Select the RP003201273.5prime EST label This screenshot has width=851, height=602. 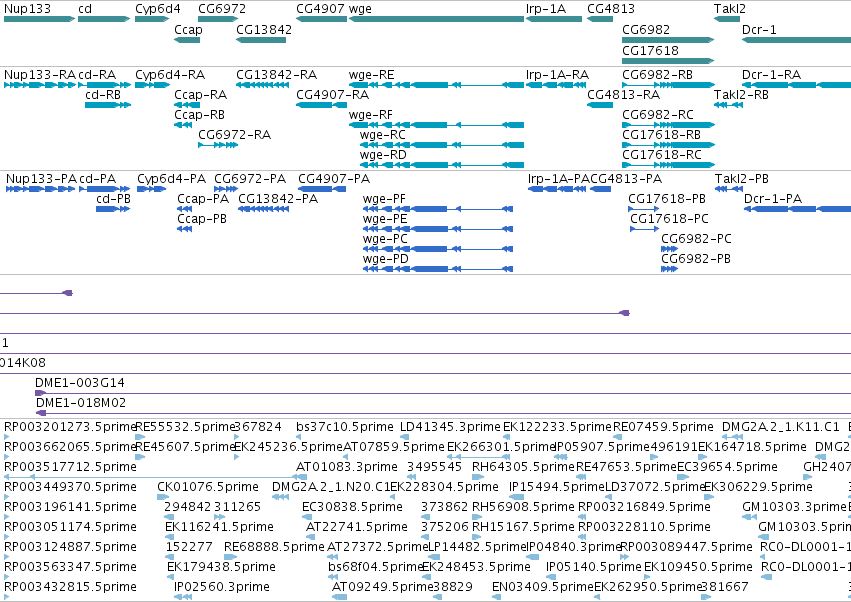(x=70, y=427)
